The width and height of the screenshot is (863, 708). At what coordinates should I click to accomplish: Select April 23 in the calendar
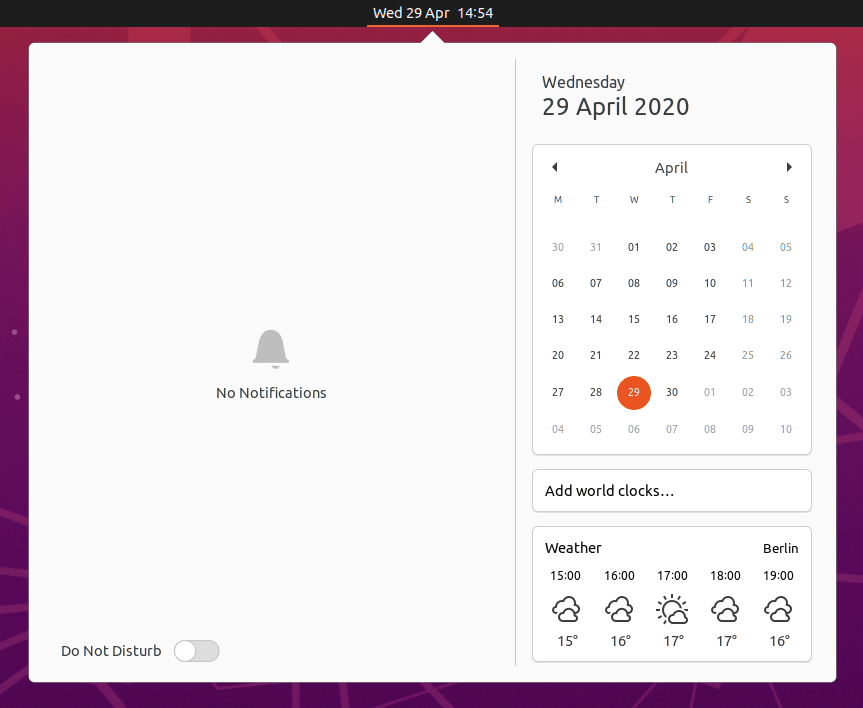672,355
